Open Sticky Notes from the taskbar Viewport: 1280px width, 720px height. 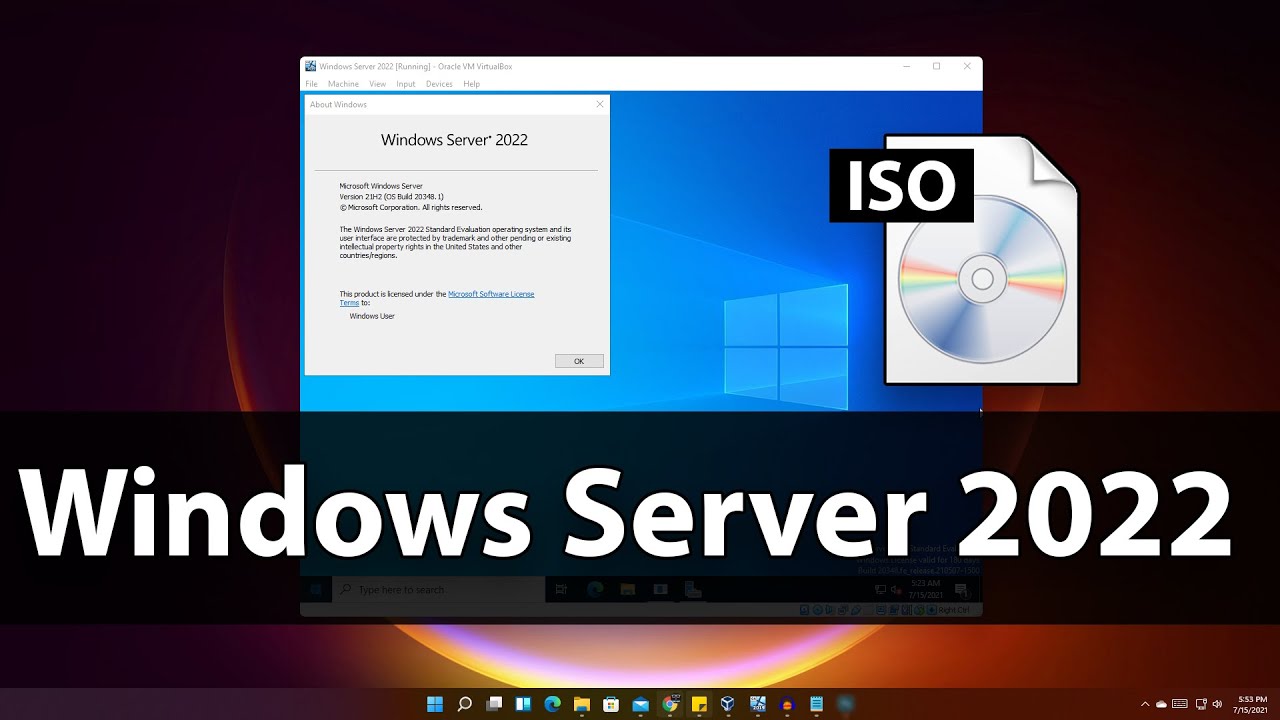[699, 704]
